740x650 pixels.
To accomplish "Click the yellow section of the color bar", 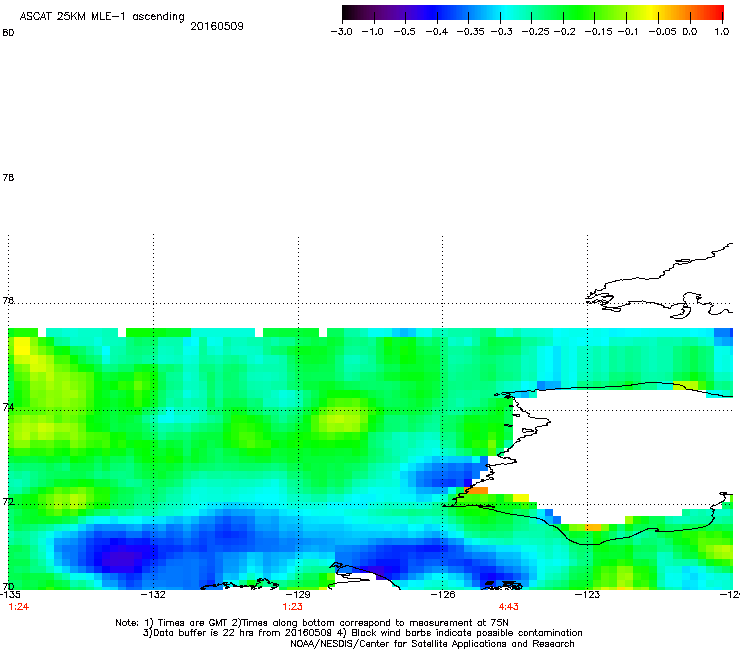I will [650, 12].
